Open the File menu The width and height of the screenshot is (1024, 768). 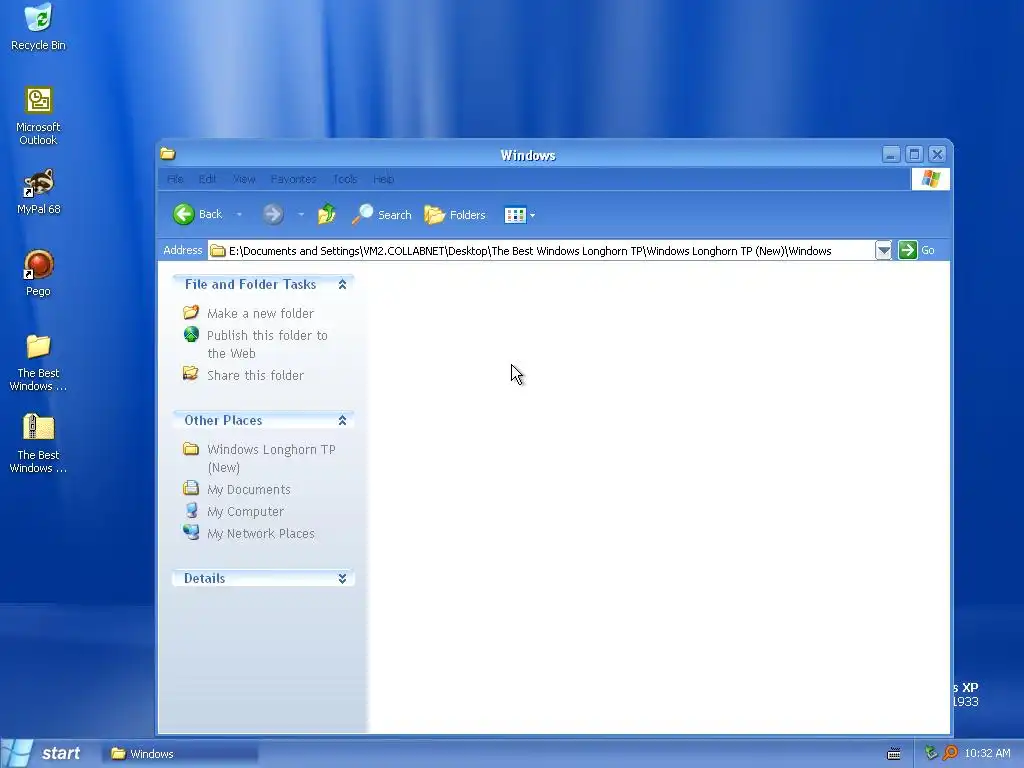click(x=175, y=179)
